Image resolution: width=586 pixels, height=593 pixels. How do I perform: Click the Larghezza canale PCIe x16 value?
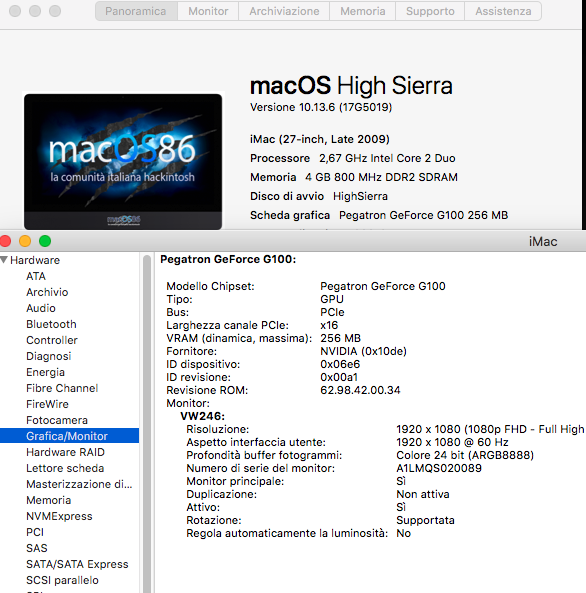coord(329,325)
